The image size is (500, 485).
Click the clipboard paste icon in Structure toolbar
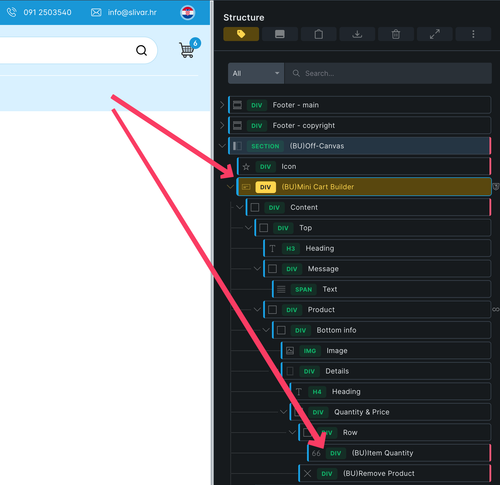pyautogui.click(x=318, y=34)
